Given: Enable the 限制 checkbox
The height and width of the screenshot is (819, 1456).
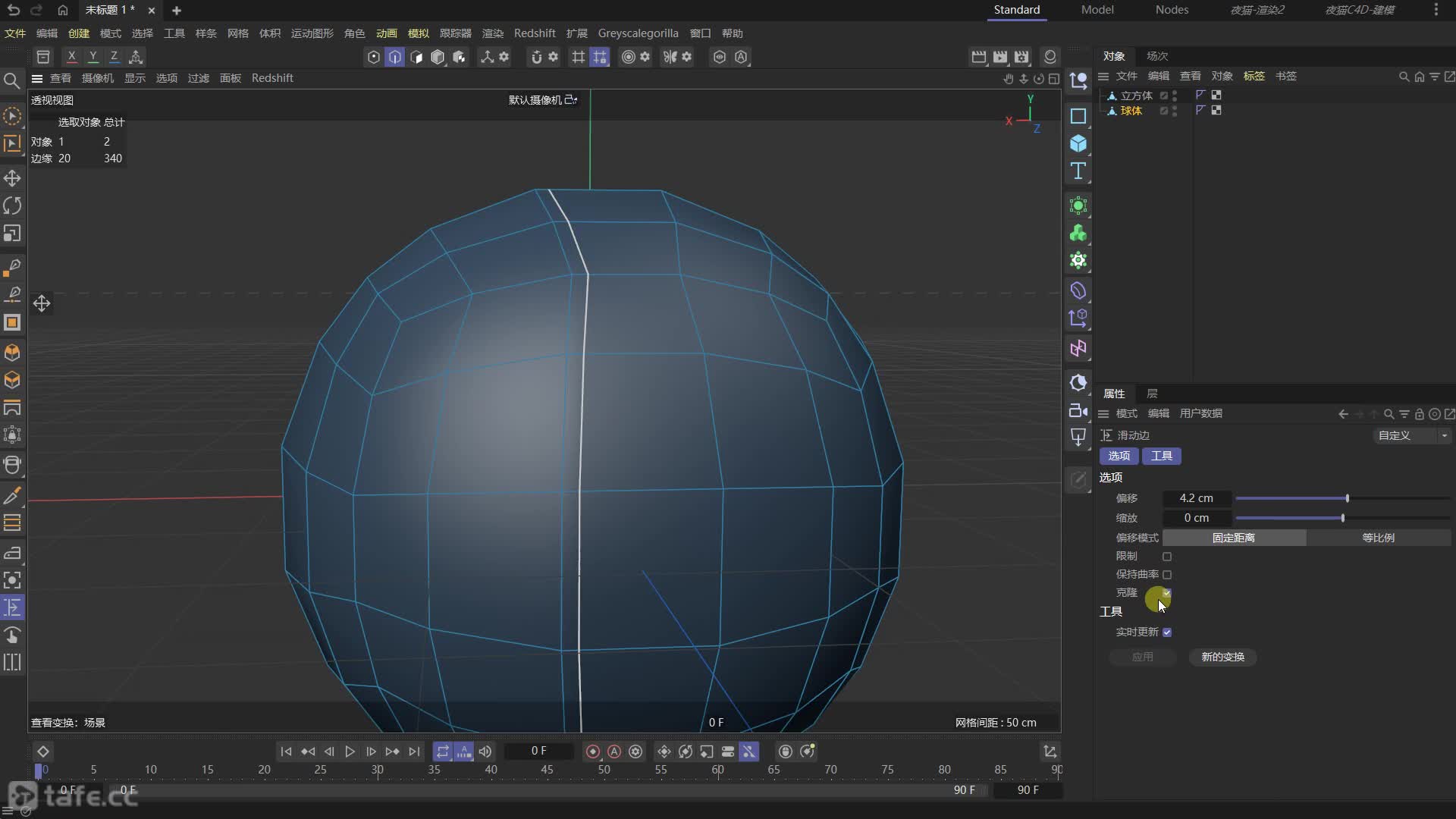Looking at the screenshot, I should (1167, 557).
